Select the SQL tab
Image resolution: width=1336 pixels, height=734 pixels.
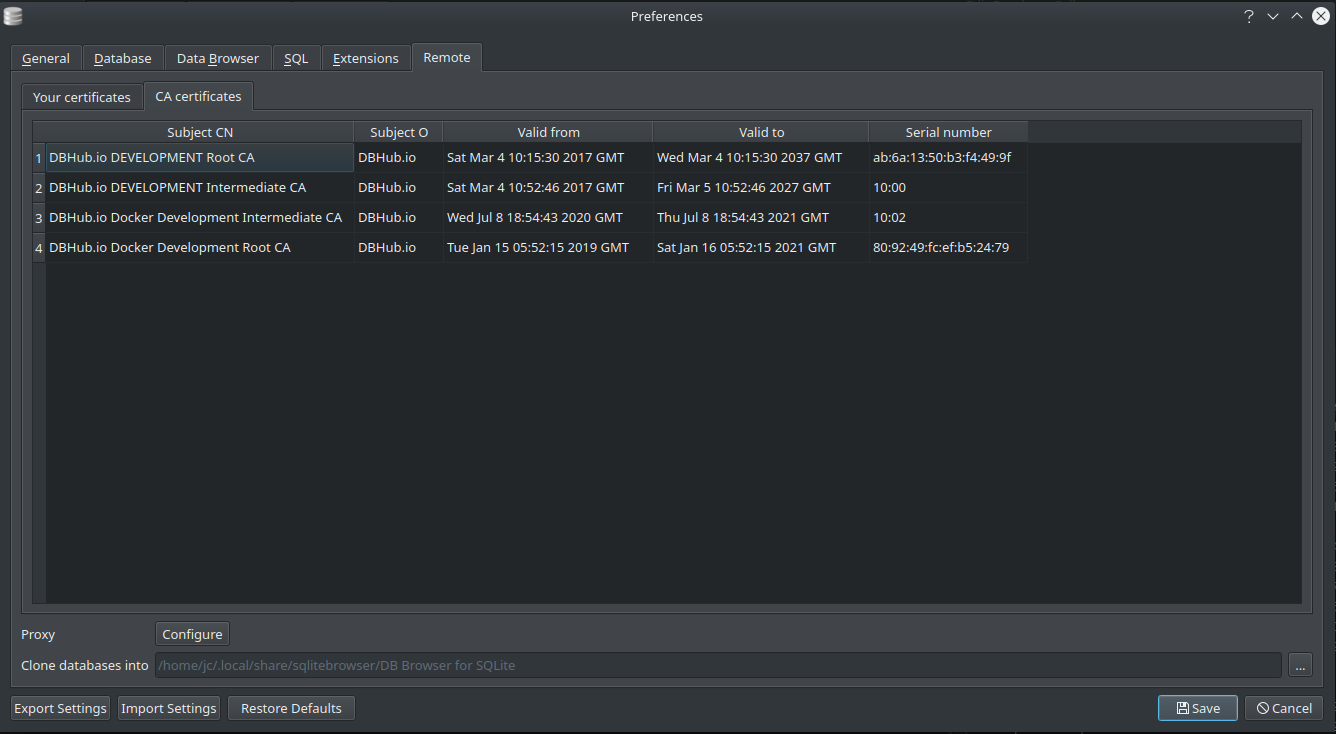pos(296,58)
